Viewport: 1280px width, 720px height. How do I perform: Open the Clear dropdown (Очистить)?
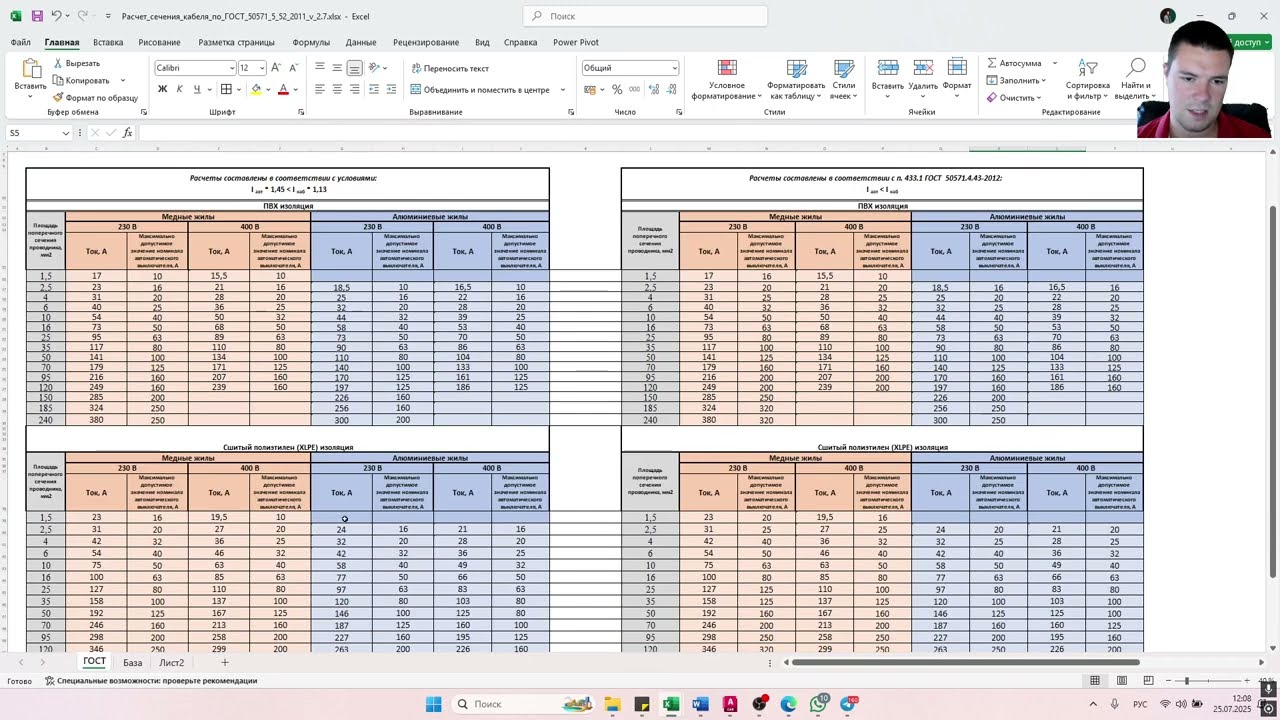click(1013, 98)
